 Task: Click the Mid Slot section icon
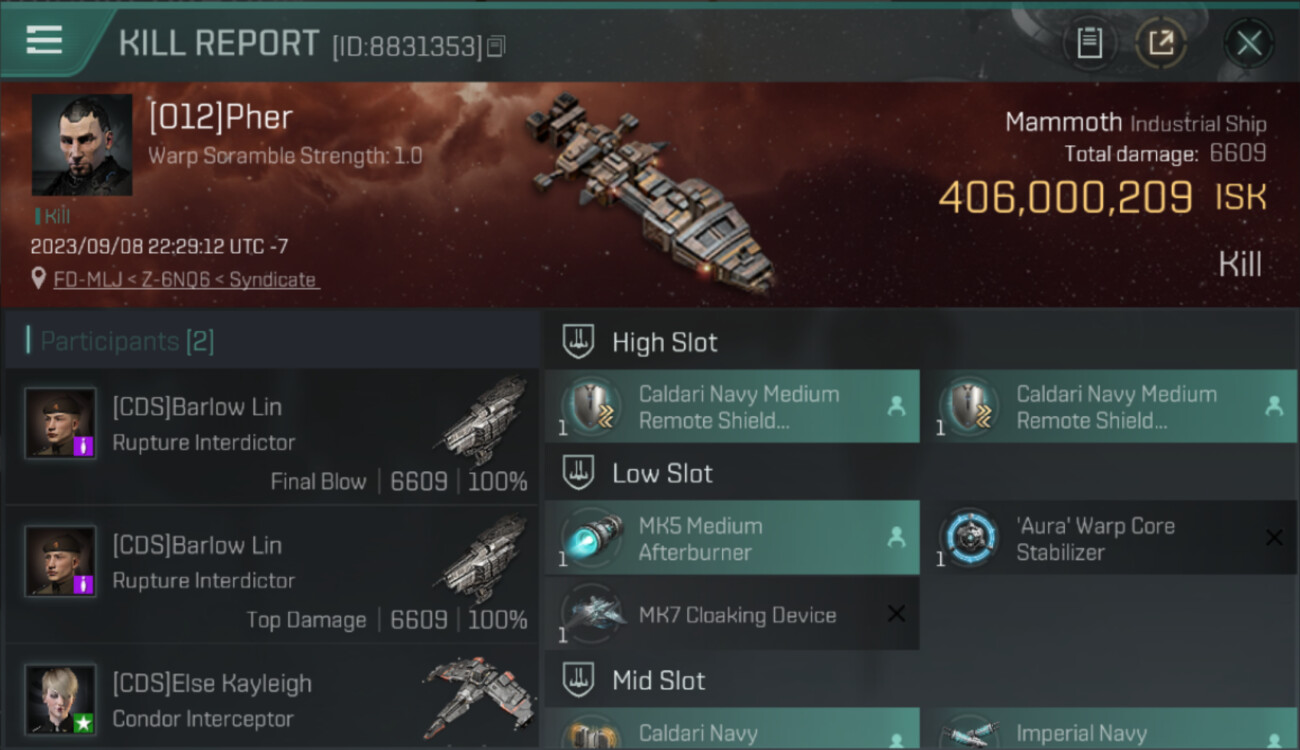coord(578,680)
